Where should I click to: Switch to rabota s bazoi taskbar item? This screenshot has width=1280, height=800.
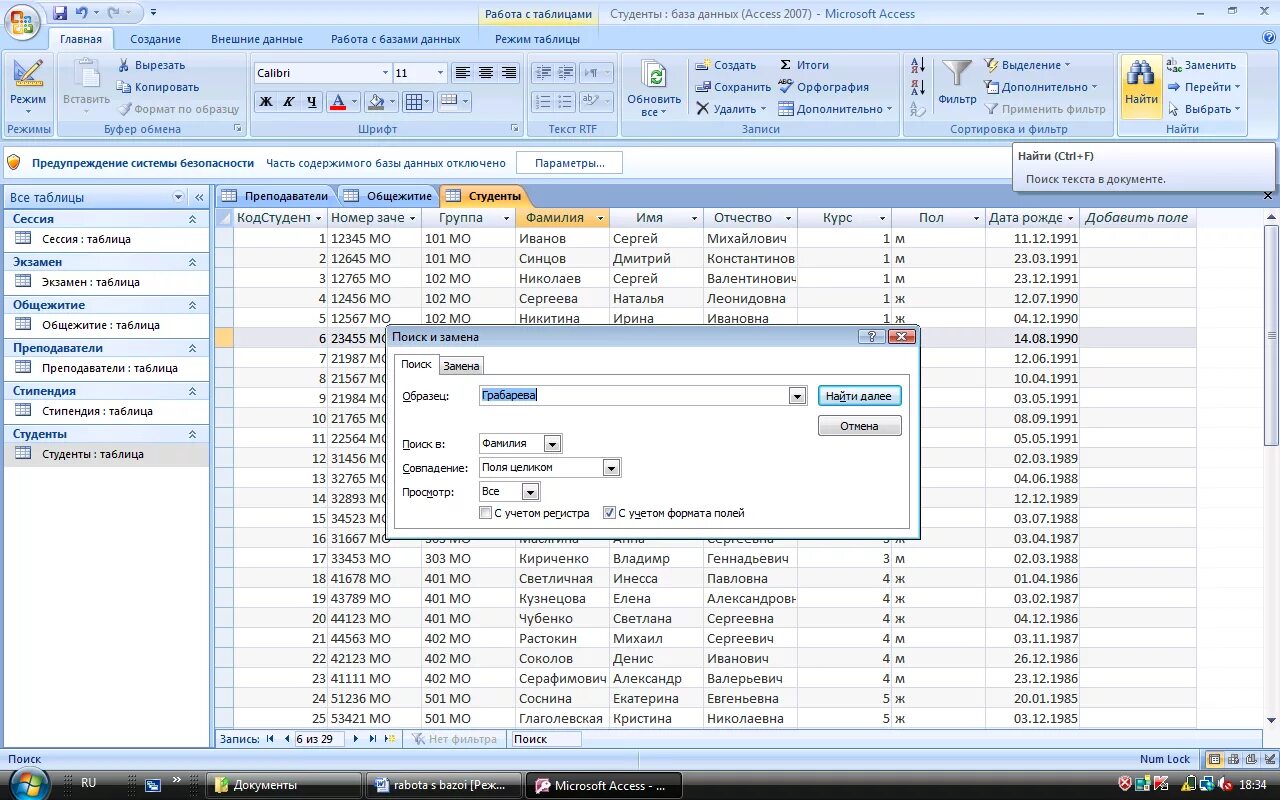tap(444, 785)
